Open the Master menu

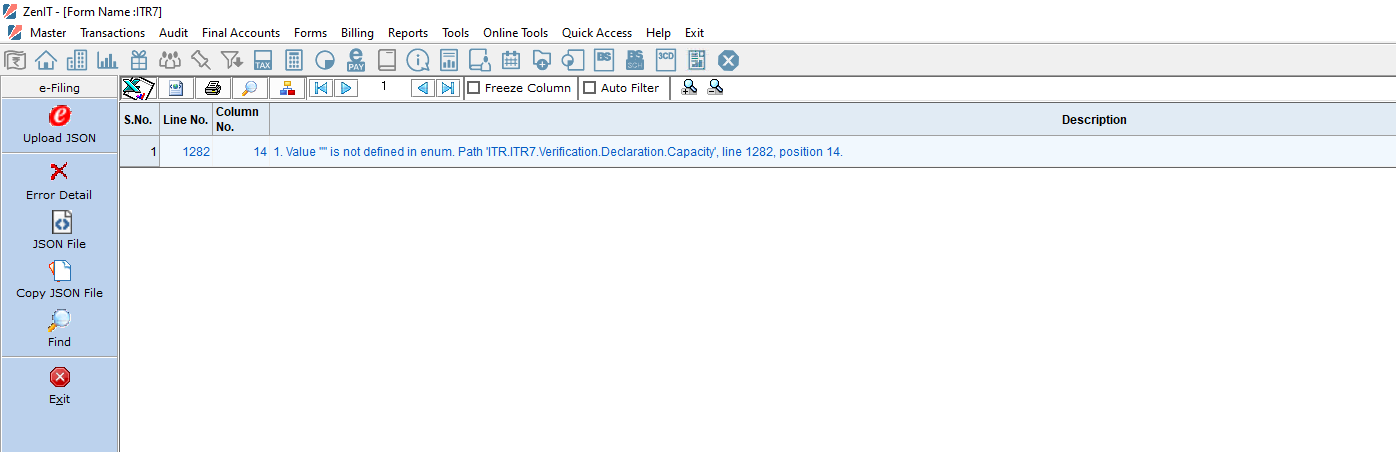[48, 33]
